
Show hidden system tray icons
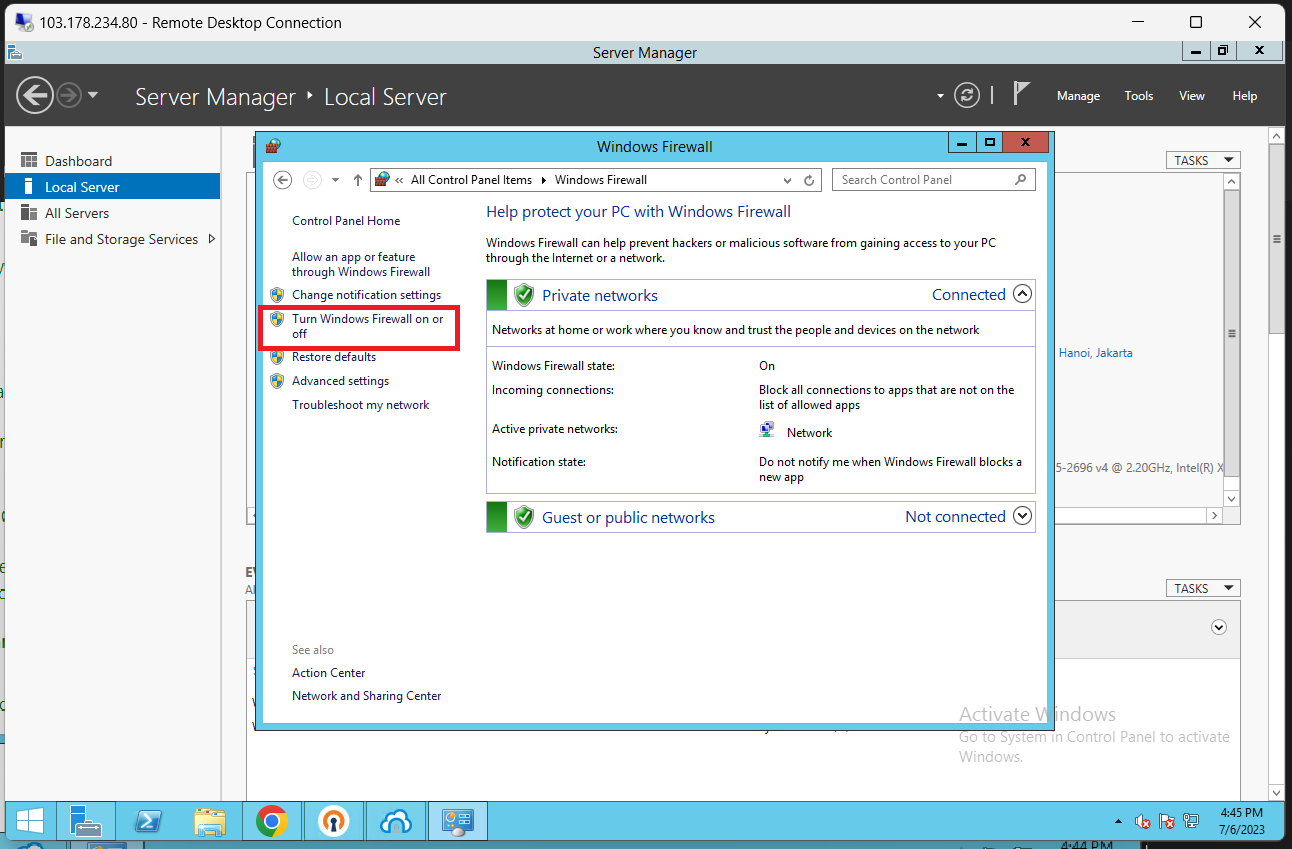(x=1118, y=822)
